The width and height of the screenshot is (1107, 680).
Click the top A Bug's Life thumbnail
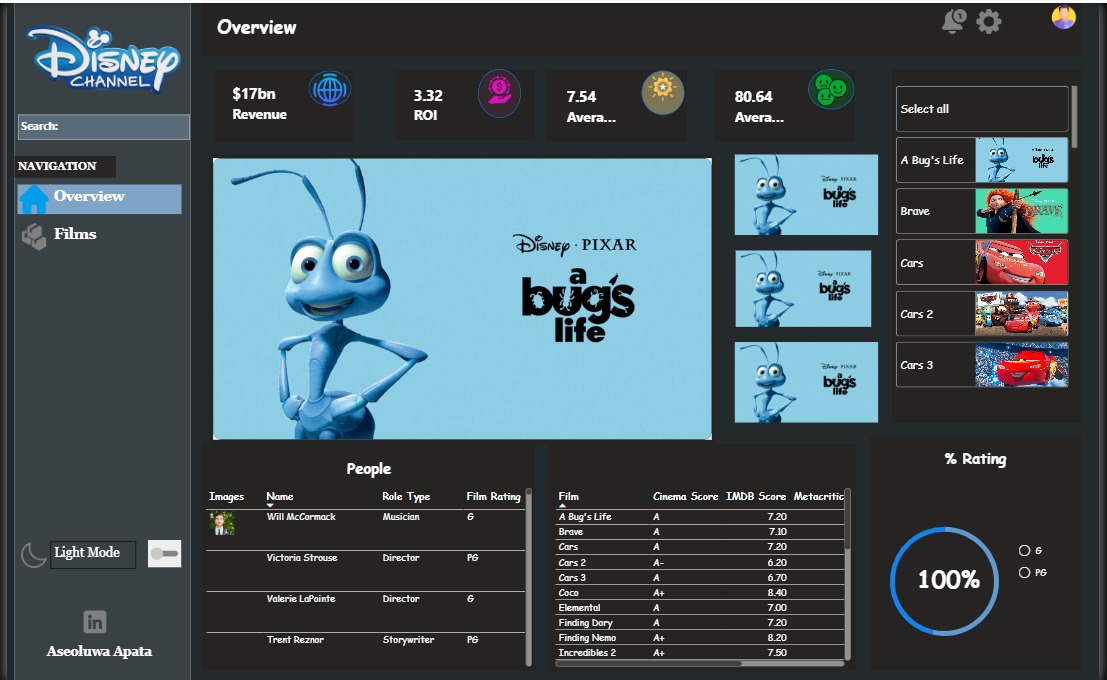click(x=806, y=195)
